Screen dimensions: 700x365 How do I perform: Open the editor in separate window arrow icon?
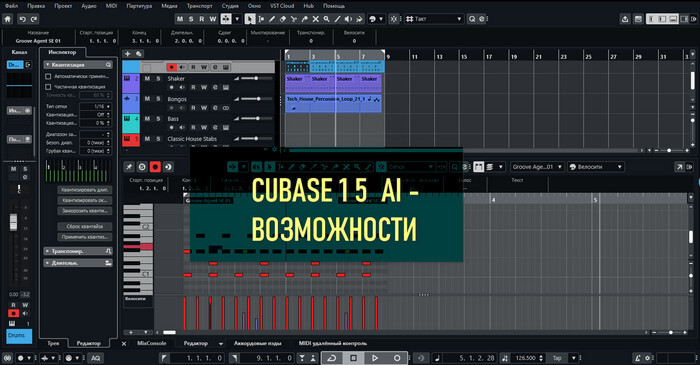click(679, 167)
